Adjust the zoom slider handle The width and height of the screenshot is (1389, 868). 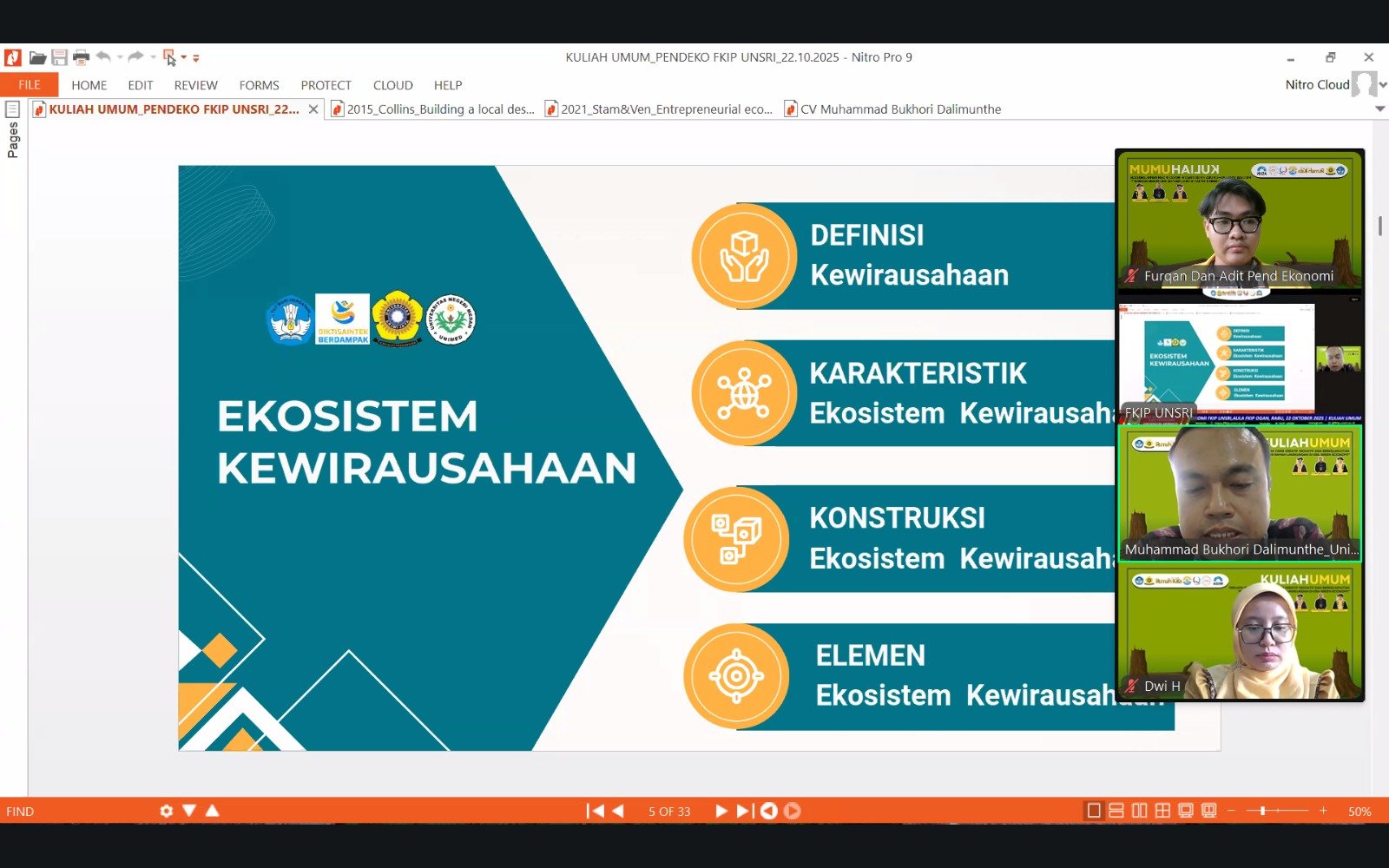coord(1262,811)
